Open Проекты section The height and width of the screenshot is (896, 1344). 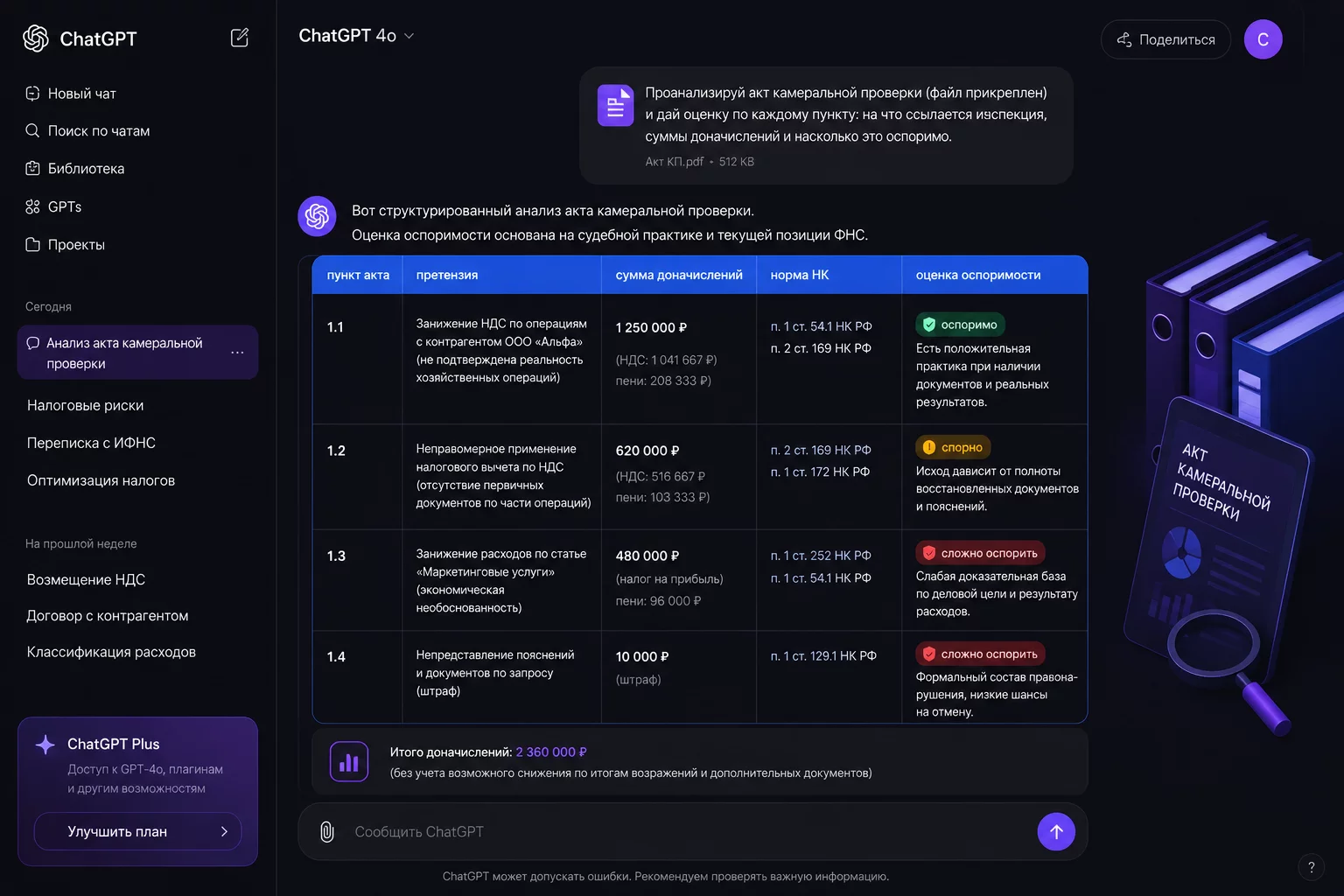tap(66, 245)
